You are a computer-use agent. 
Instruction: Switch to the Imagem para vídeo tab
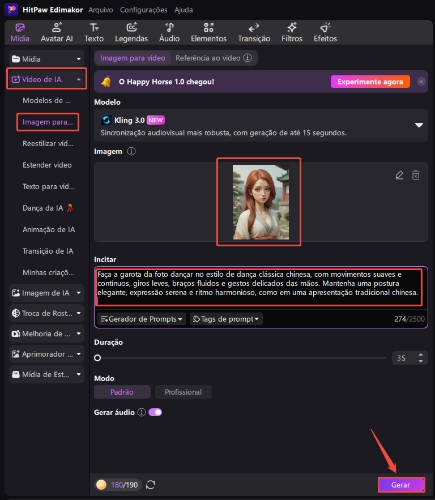pyautogui.click(x=133, y=58)
